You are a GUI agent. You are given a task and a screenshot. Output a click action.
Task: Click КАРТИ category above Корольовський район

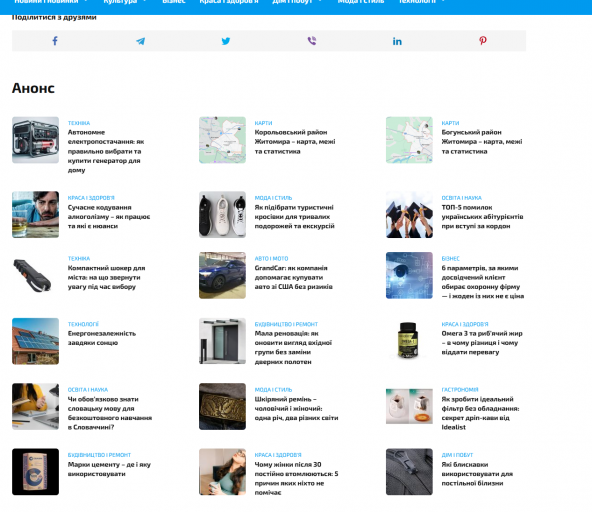tap(263, 123)
